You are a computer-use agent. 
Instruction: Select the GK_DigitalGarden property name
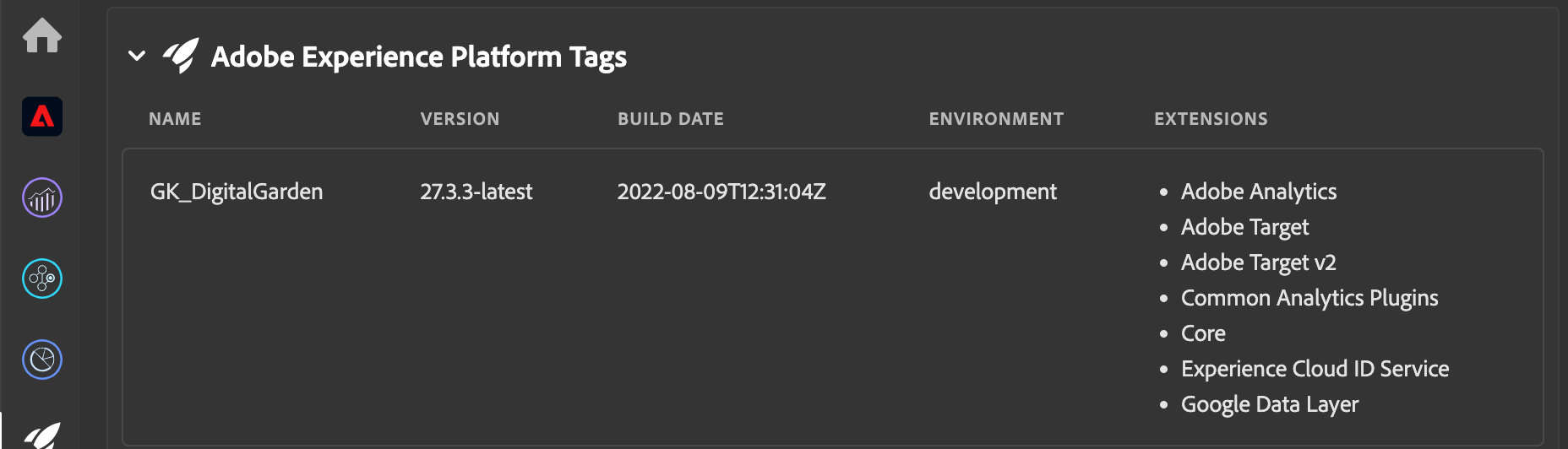tap(237, 192)
